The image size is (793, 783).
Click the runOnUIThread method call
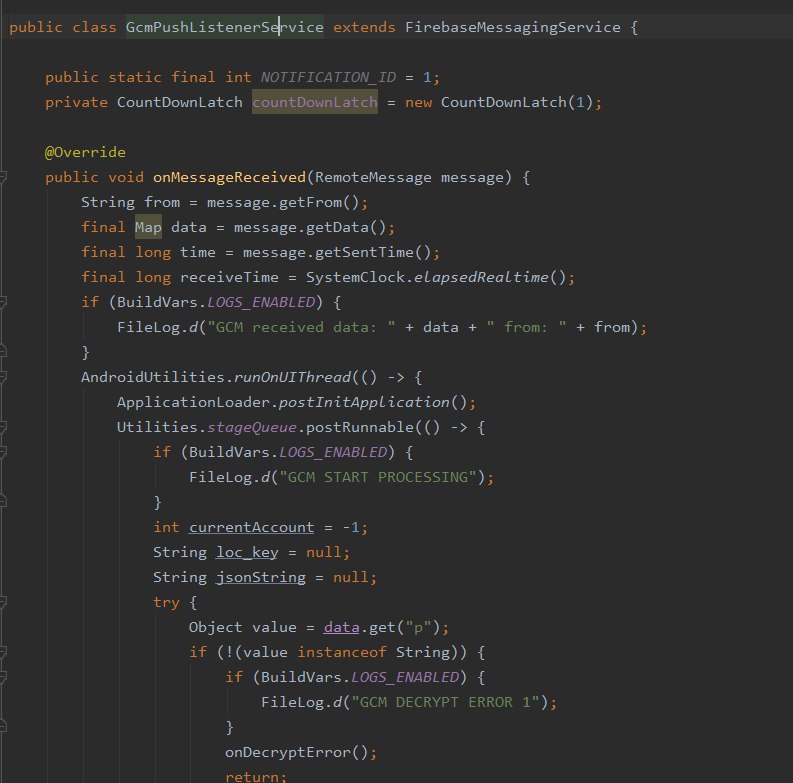coord(292,377)
